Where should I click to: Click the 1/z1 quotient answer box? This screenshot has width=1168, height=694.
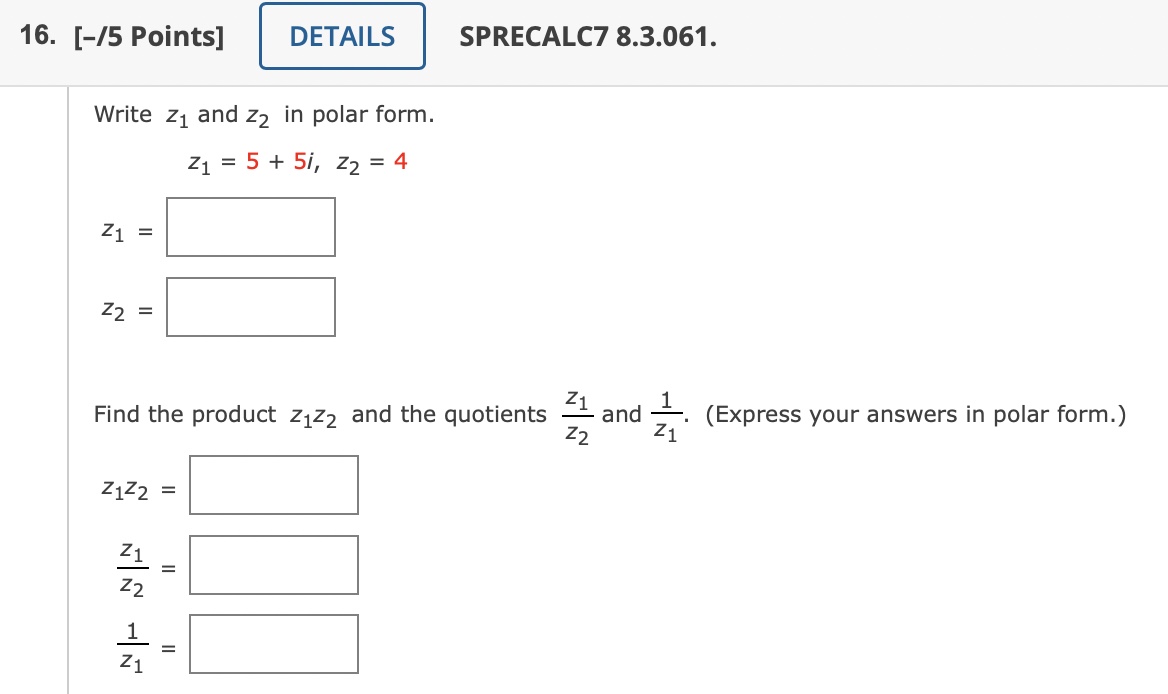[x=273, y=643]
